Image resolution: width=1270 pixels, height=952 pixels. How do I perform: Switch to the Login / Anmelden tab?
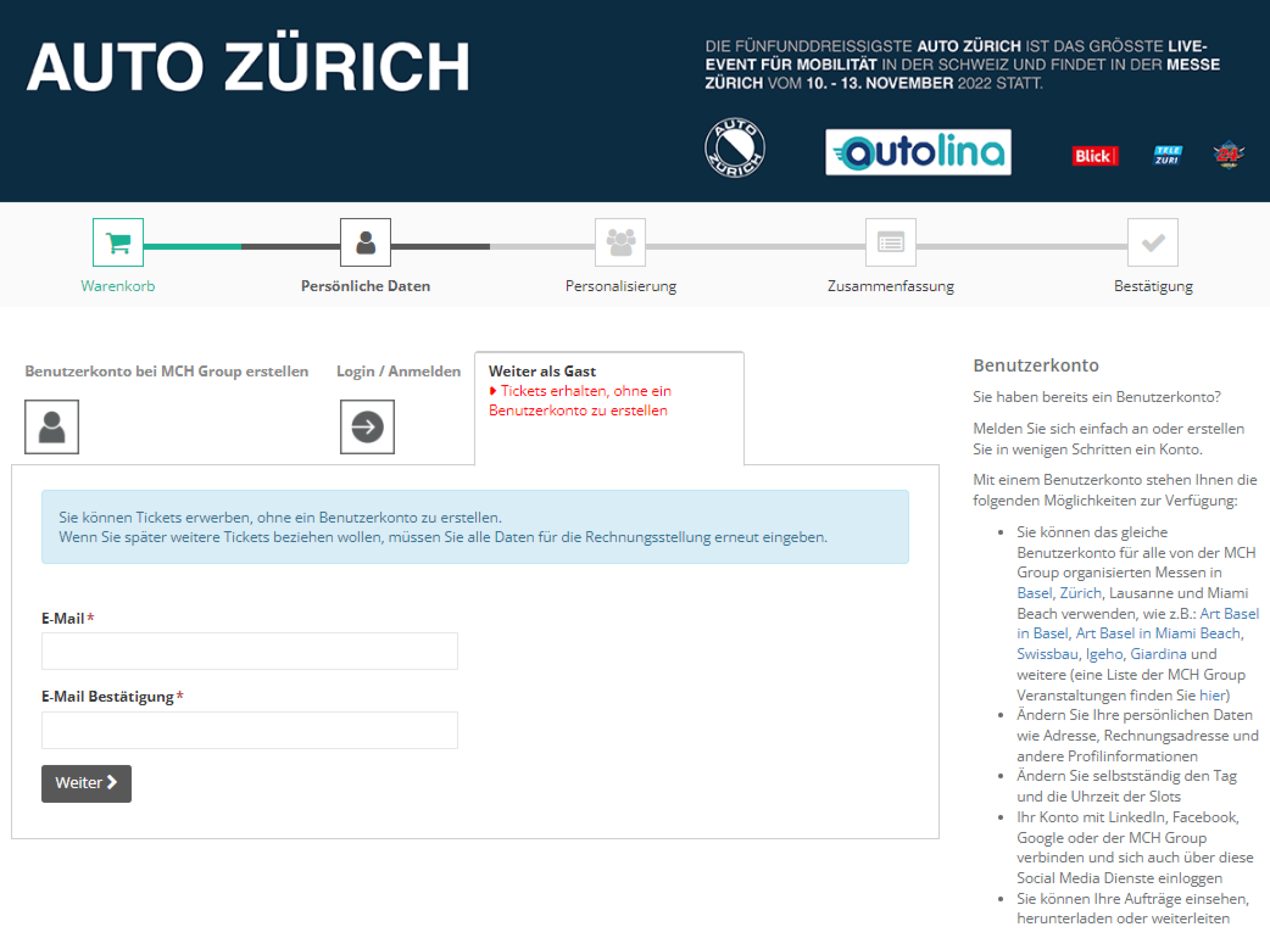click(399, 371)
